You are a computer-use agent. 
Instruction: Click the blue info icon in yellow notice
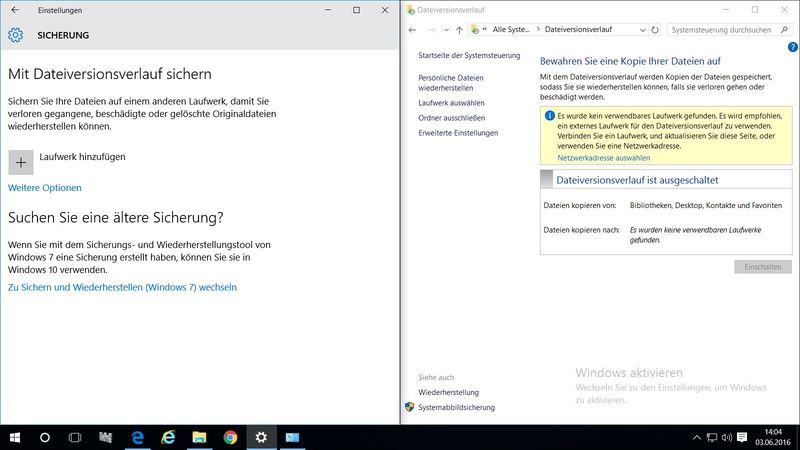coord(549,116)
